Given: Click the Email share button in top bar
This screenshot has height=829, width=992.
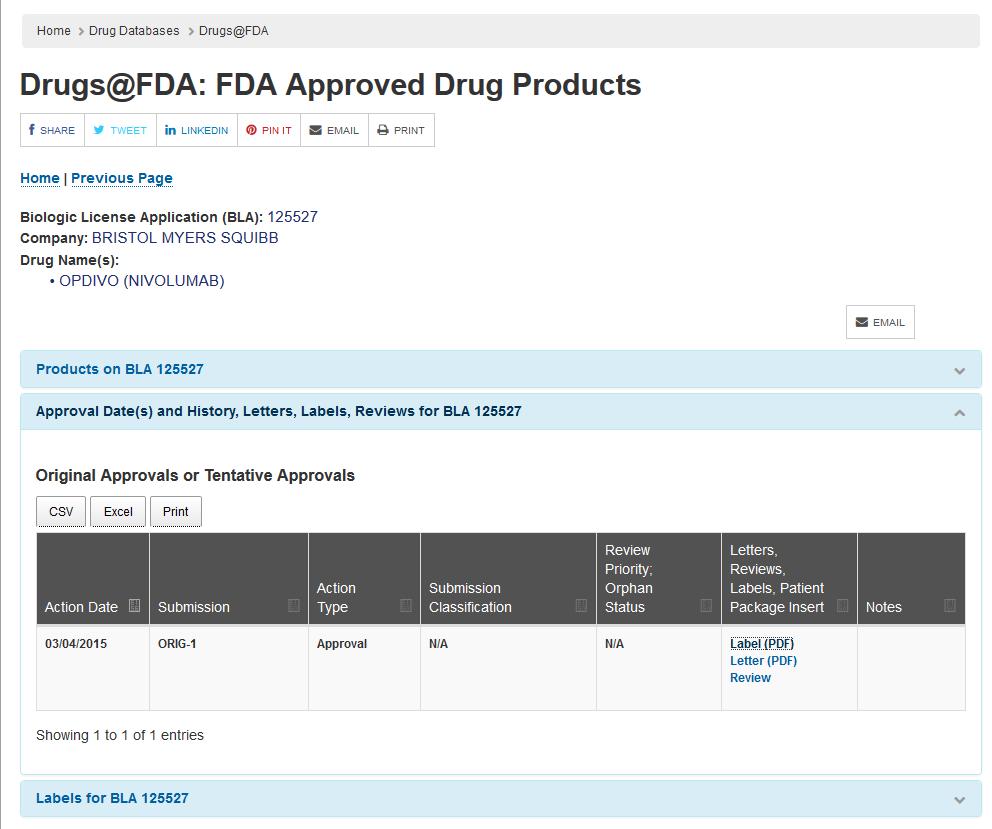Looking at the screenshot, I should click(334, 130).
